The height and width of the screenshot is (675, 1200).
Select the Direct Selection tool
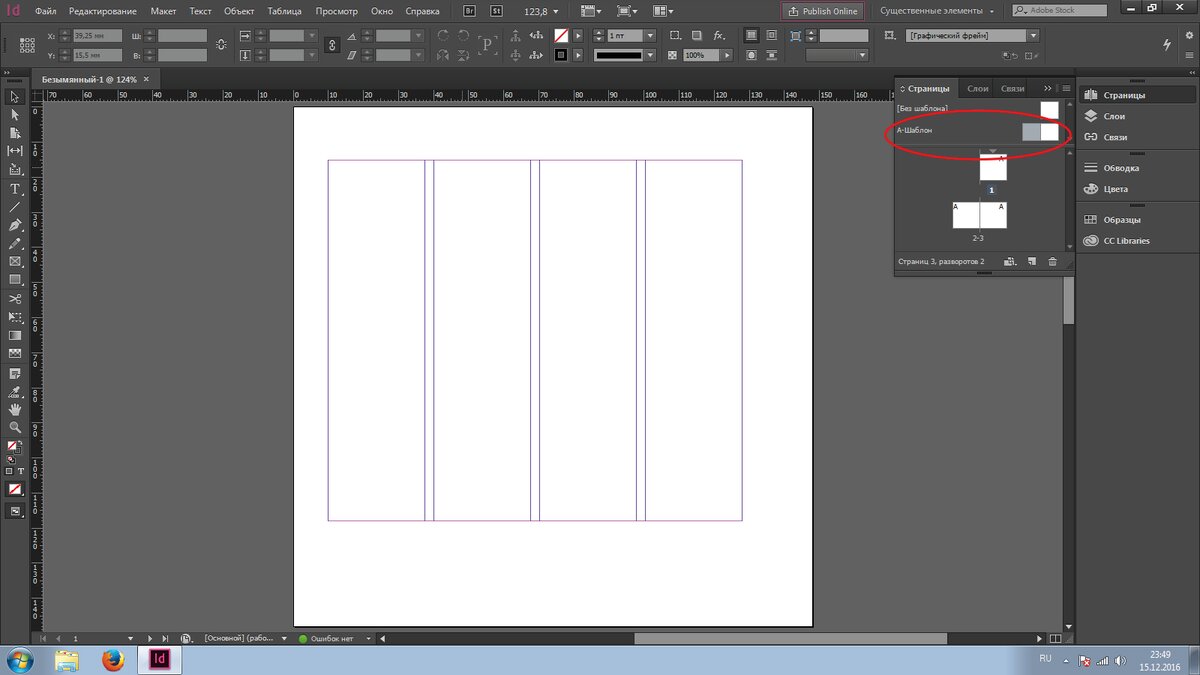15,115
